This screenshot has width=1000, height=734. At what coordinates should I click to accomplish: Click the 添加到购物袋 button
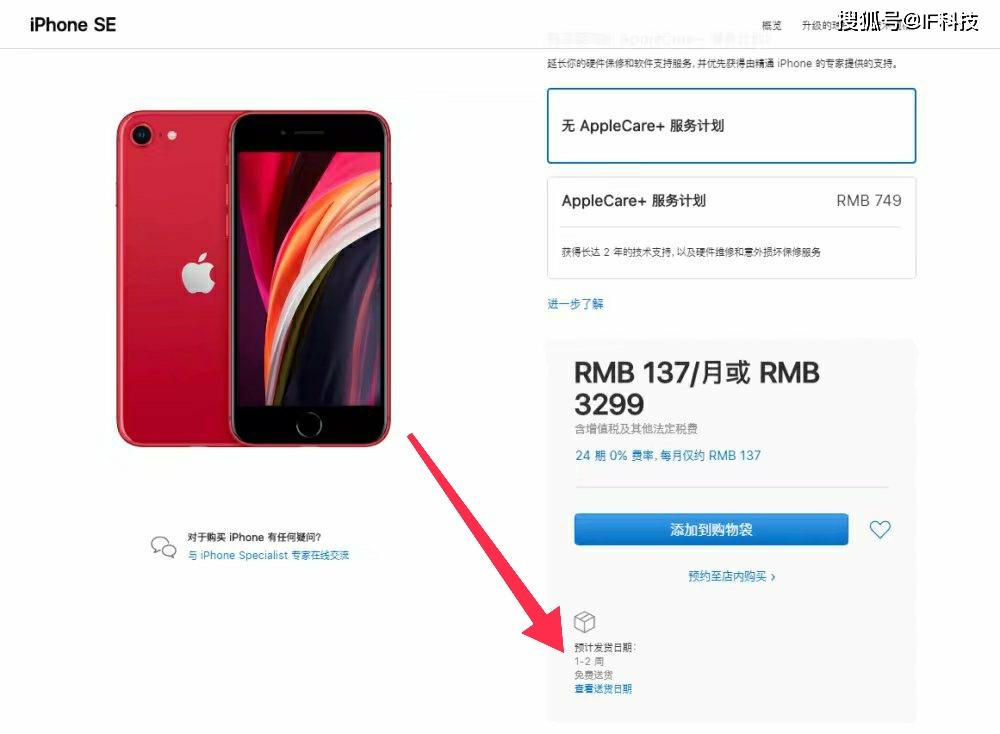tap(711, 529)
